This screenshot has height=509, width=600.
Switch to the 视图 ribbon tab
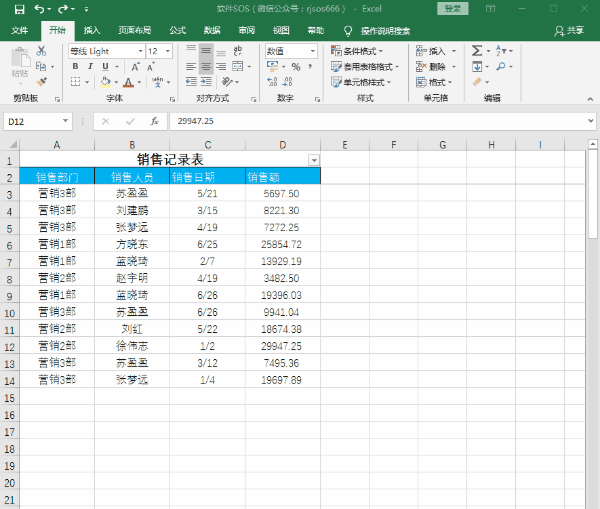point(281,31)
